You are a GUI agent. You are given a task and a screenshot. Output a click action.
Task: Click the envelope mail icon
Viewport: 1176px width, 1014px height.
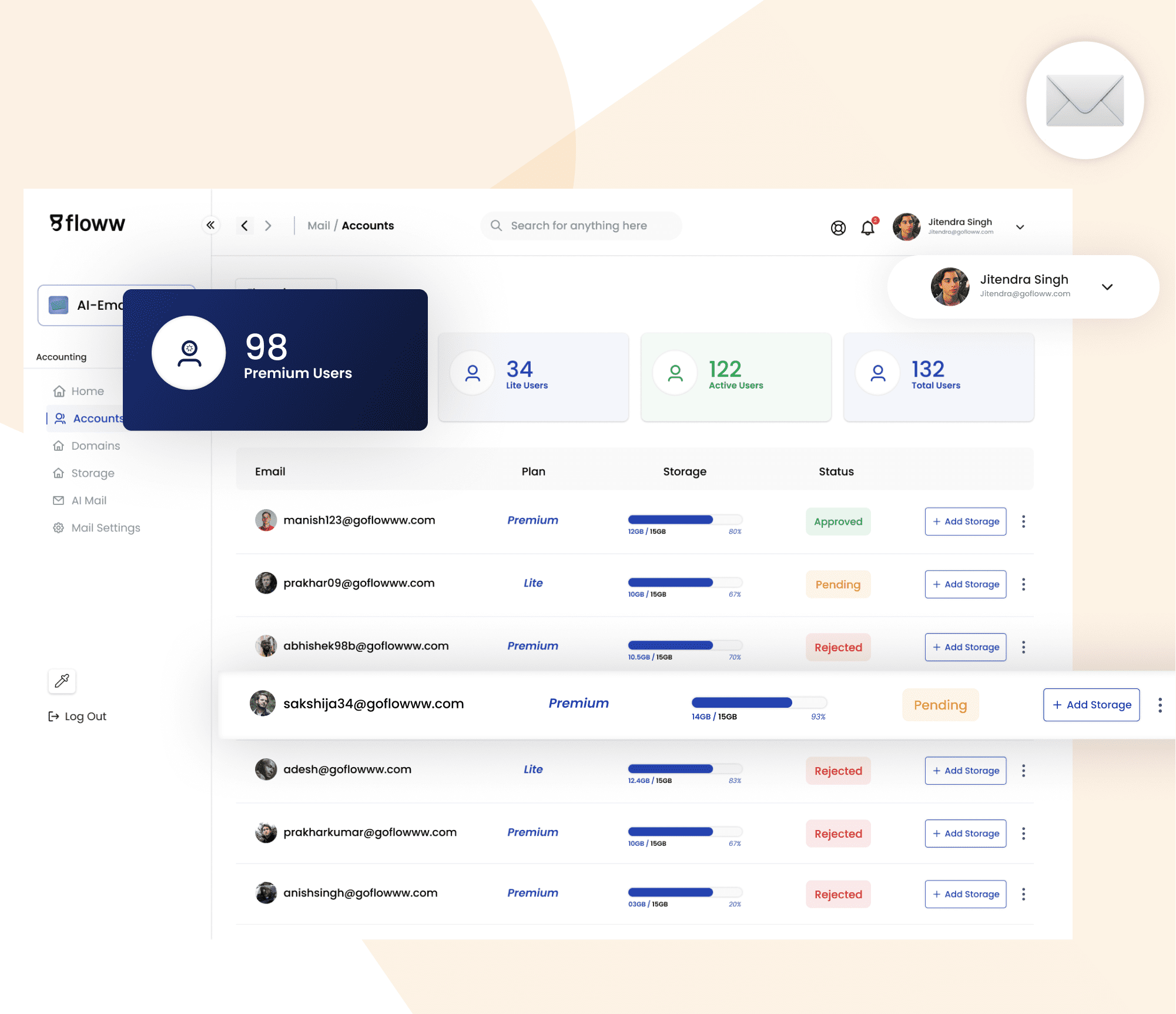point(1084,101)
